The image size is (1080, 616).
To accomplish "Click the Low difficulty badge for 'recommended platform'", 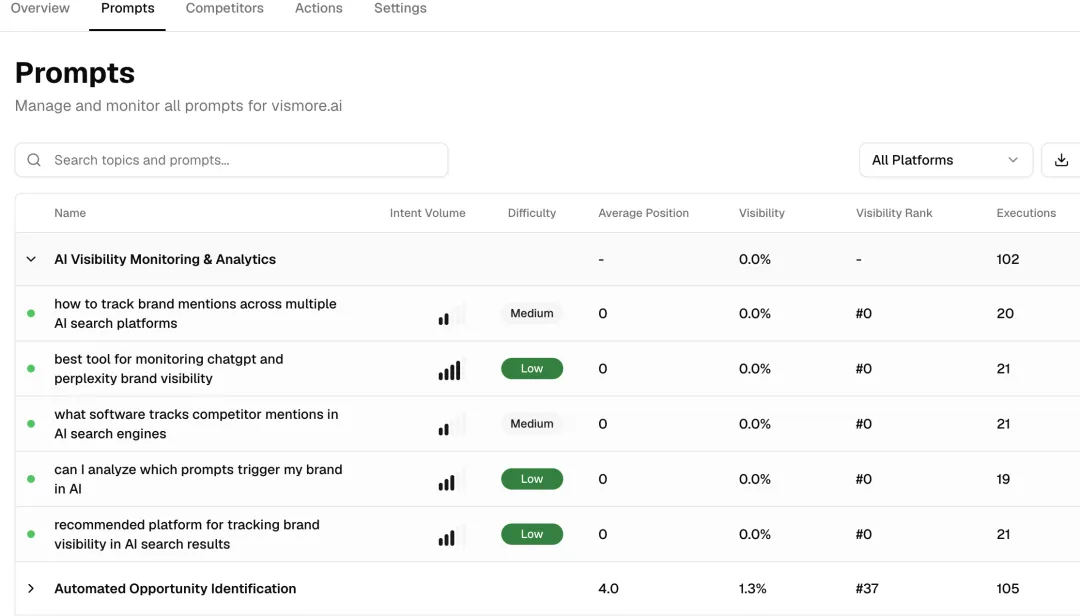I will [x=532, y=534].
